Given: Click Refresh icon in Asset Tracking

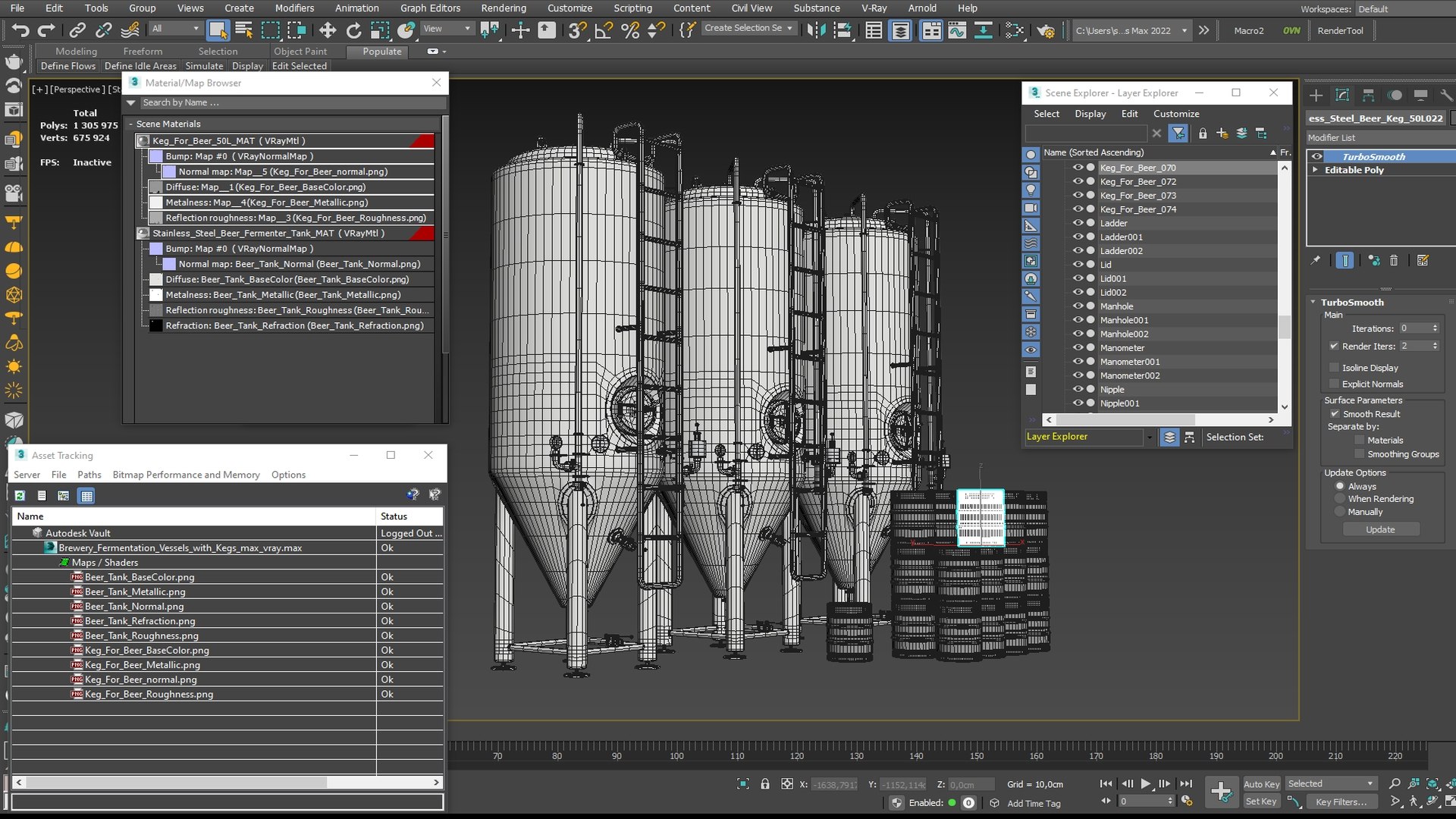Looking at the screenshot, I should 20,496.
